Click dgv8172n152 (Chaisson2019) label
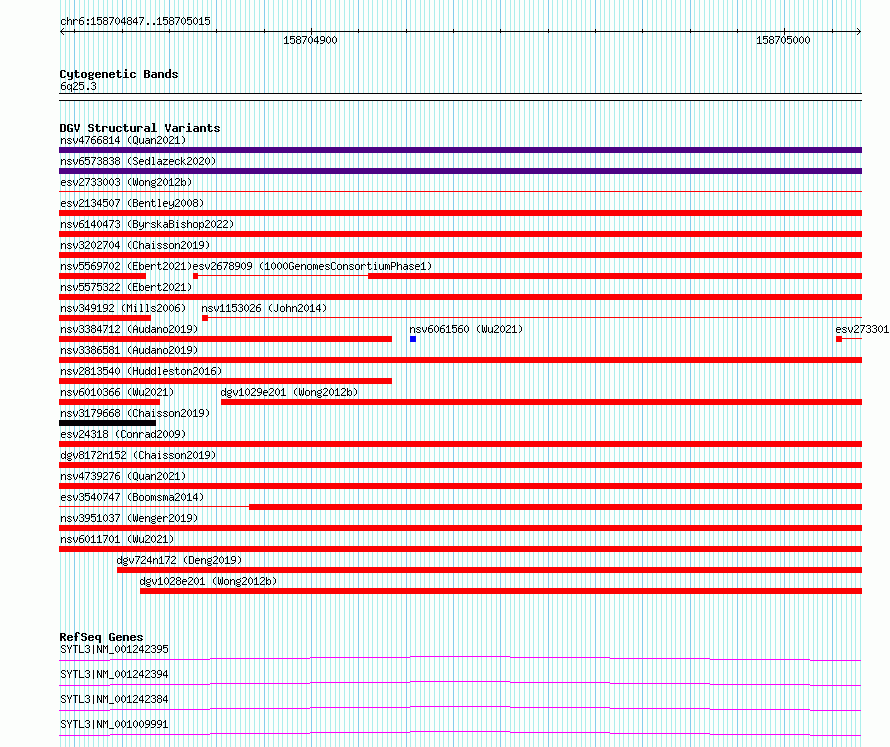The image size is (890, 747). click(138, 455)
